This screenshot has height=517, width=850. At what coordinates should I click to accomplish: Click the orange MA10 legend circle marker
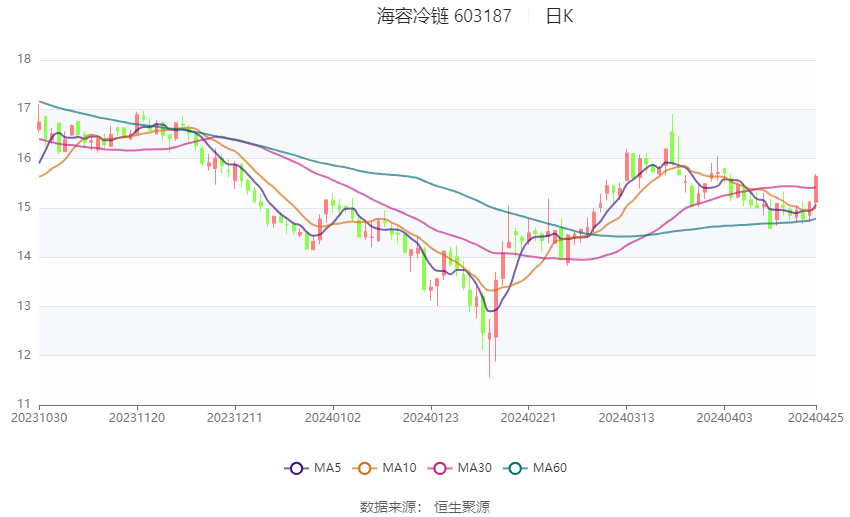(x=365, y=467)
